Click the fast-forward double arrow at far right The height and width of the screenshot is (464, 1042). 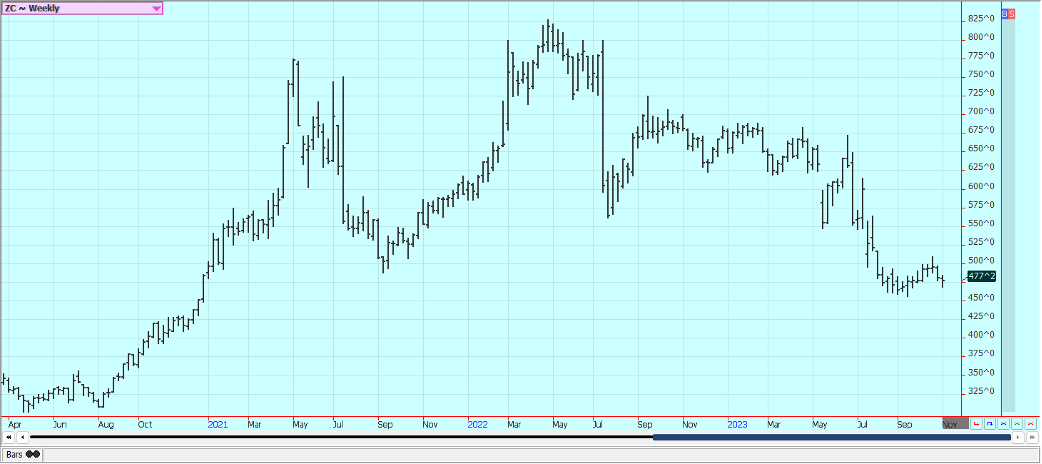click(x=1033, y=437)
